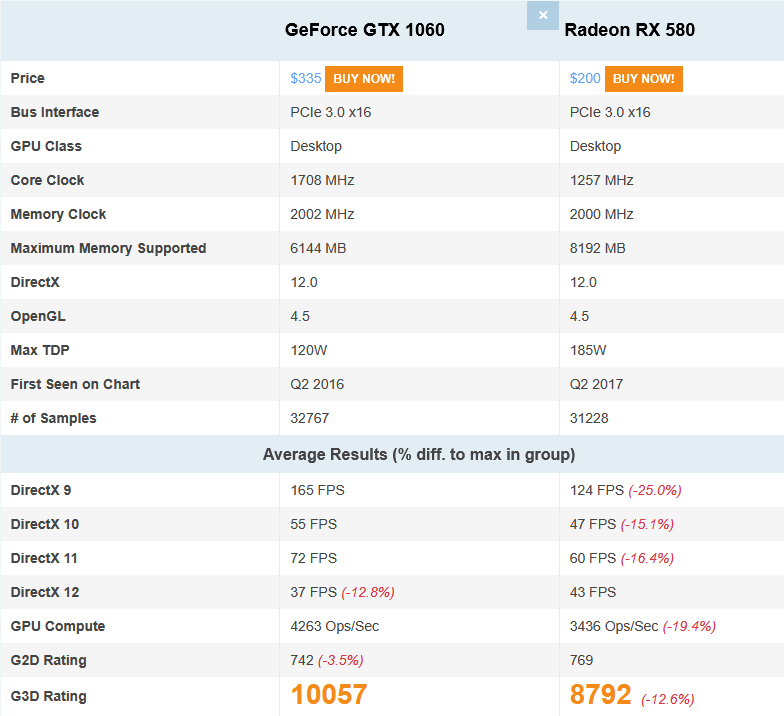Select the 120W TDP value
The image size is (784, 716).
click(x=308, y=350)
